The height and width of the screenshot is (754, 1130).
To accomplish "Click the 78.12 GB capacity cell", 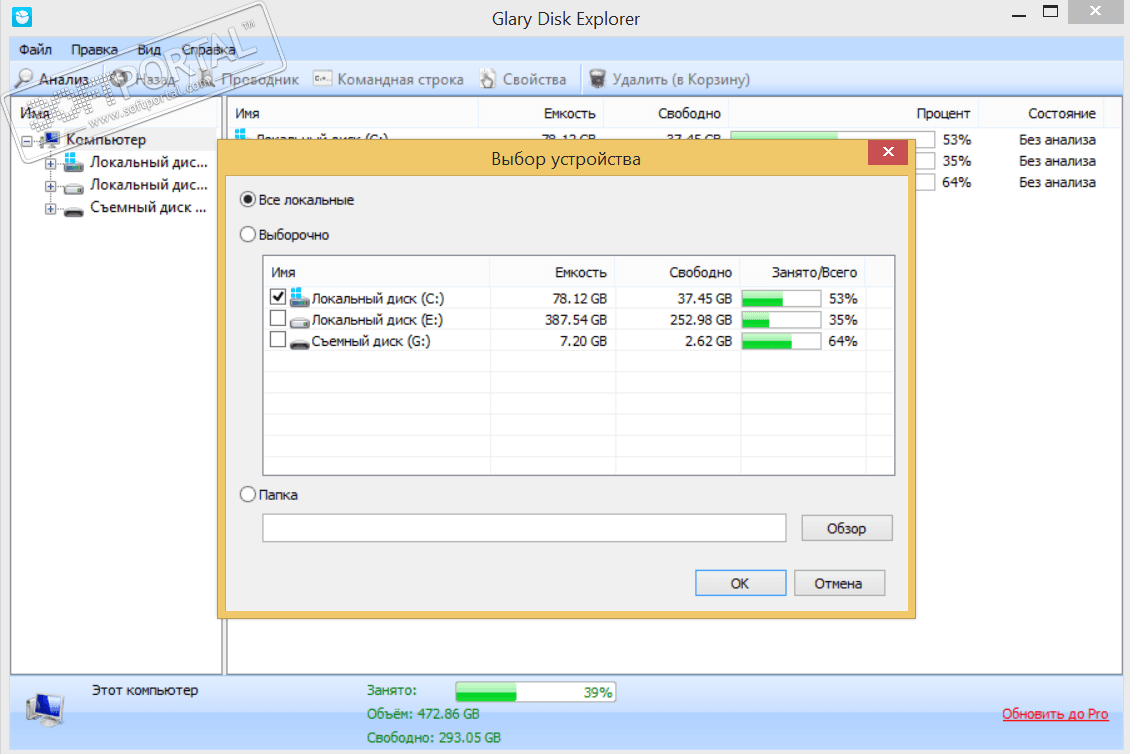I will click(579, 298).
